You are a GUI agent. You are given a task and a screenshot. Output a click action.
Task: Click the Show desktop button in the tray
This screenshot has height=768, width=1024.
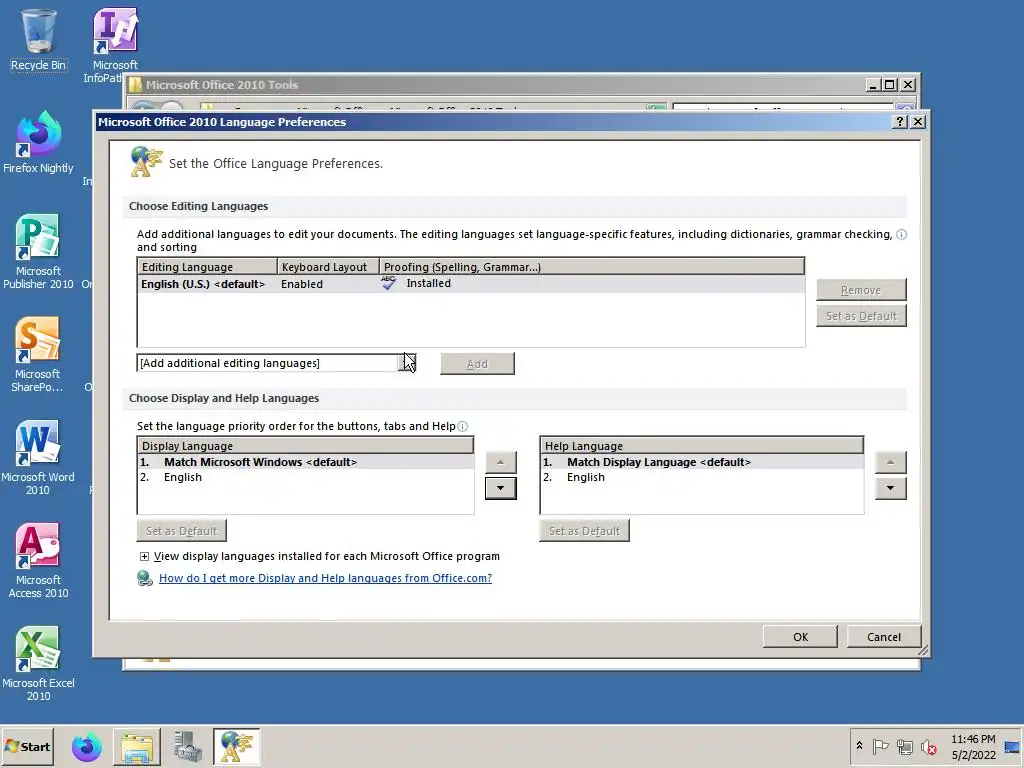(x=1012, y=747)
